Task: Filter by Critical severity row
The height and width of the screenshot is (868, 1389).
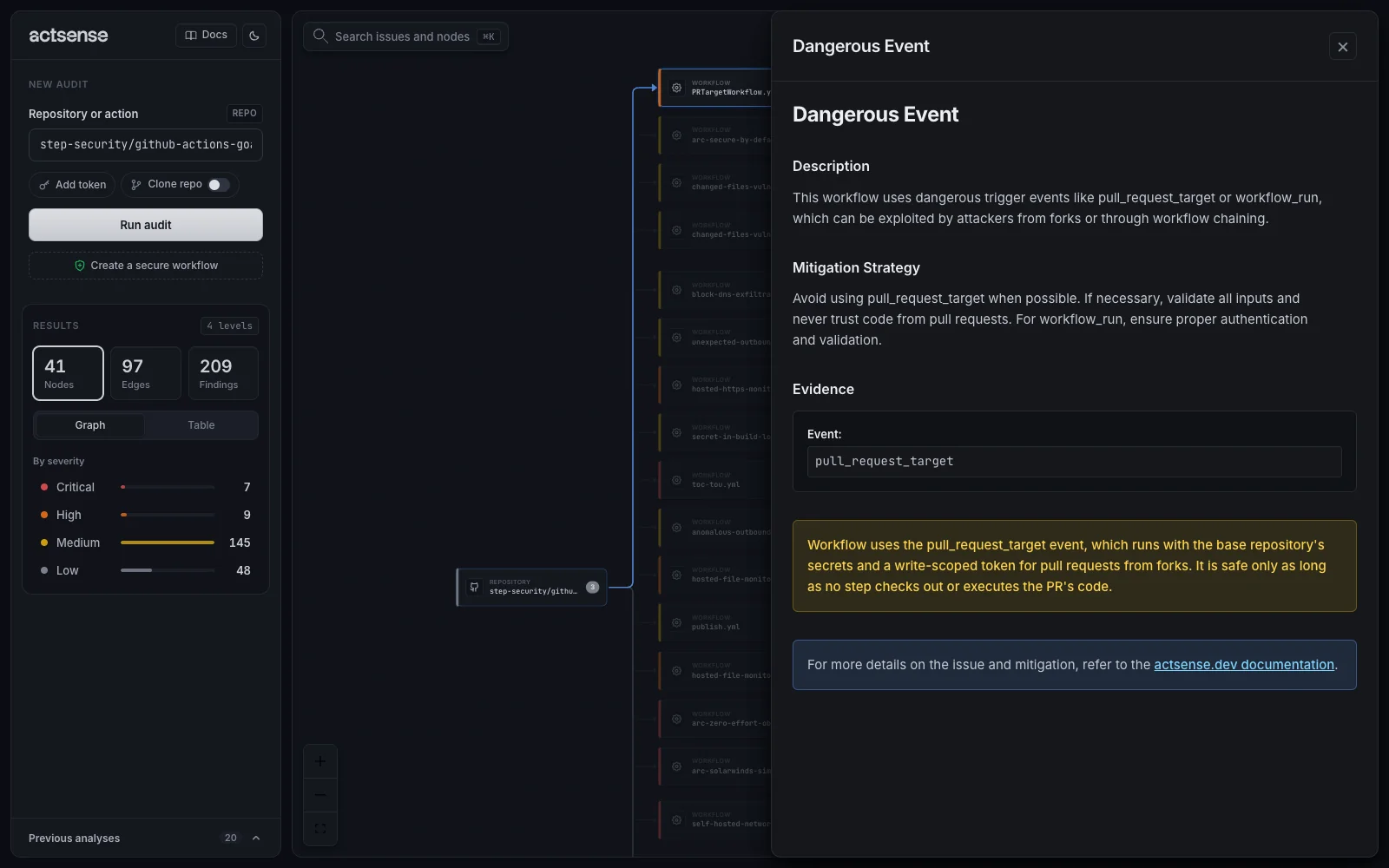Action: pyautogui.click(x=146, y=487)
